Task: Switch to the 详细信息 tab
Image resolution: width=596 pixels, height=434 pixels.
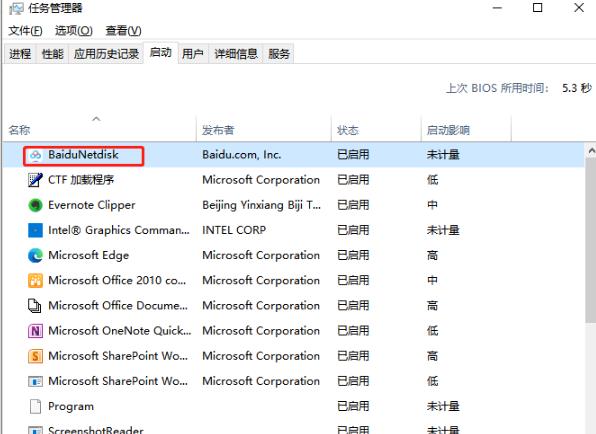Action: click(x=236, y=54)
